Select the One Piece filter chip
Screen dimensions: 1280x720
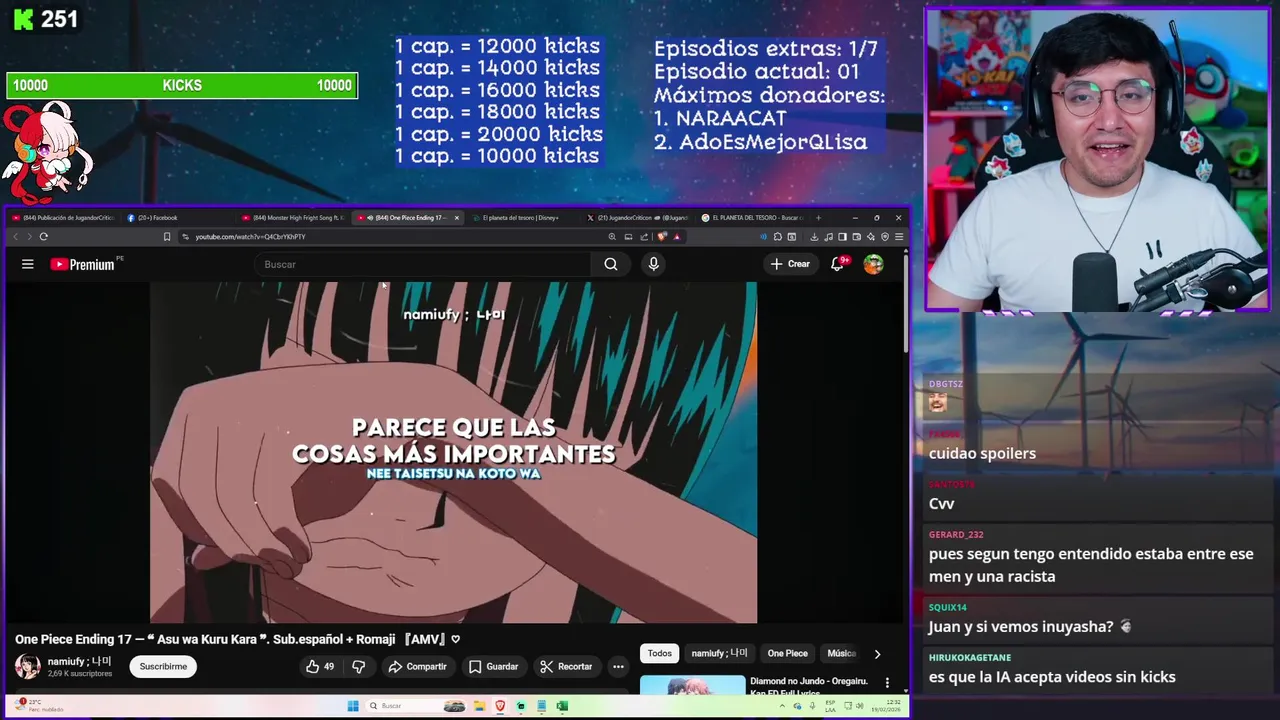click(x=787, y=653)
